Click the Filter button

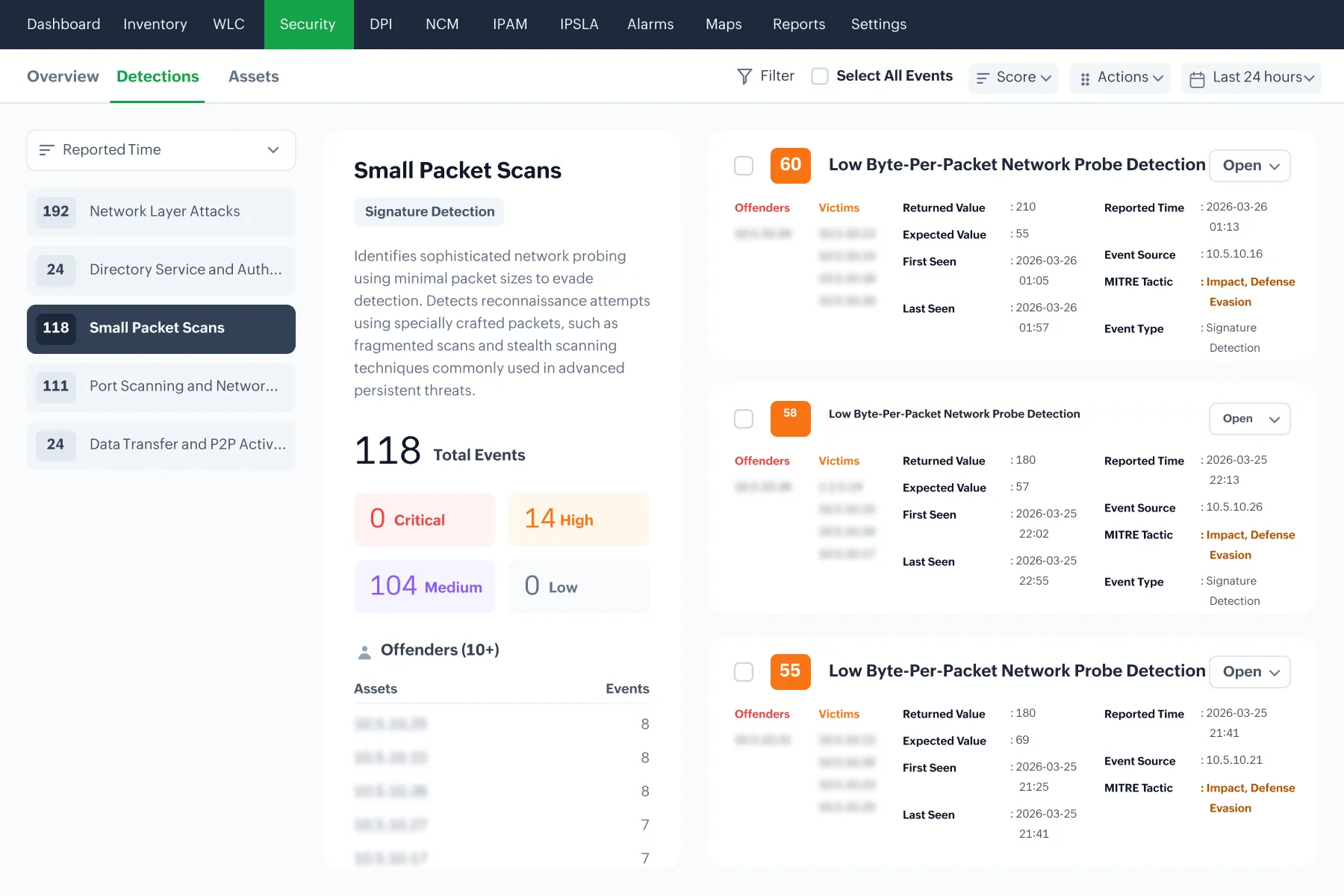click(766, 76)
